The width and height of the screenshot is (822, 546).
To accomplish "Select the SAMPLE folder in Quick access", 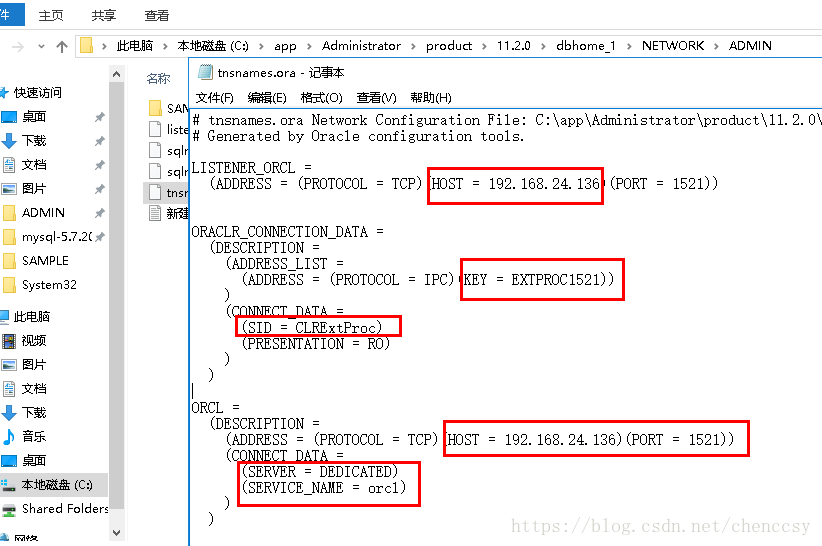I will pyautogui.click(x=45, y=260).
